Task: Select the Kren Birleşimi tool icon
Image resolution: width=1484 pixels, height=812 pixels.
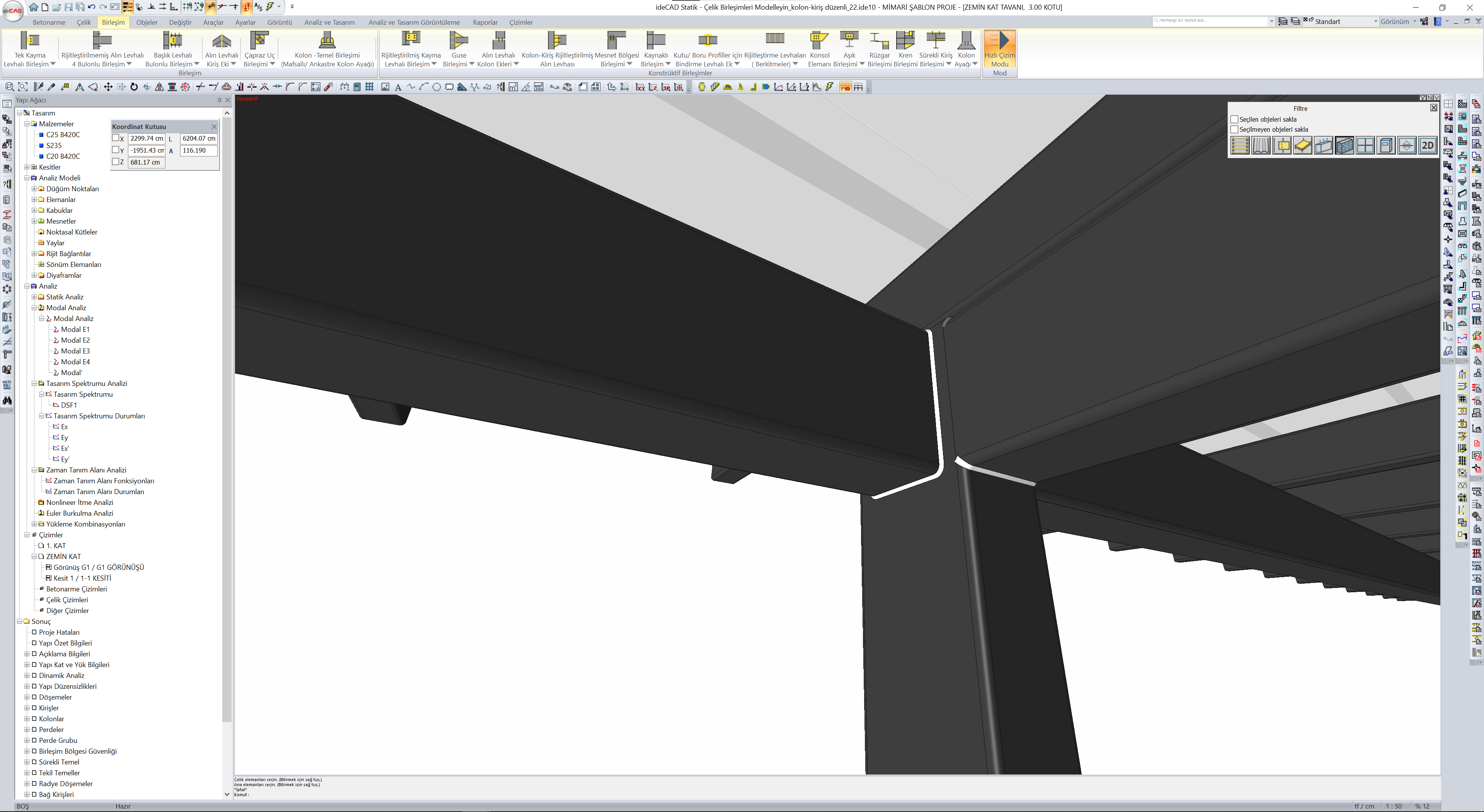Action: tap(905, 41)
